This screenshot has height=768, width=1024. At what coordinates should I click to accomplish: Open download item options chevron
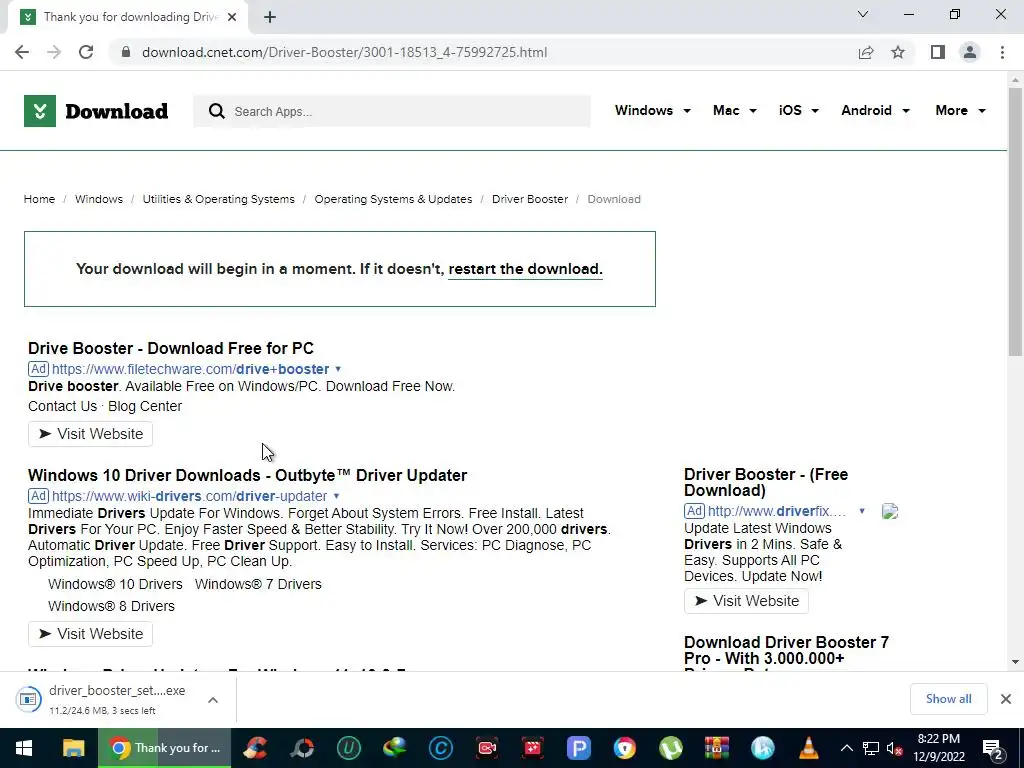[213, 699]
